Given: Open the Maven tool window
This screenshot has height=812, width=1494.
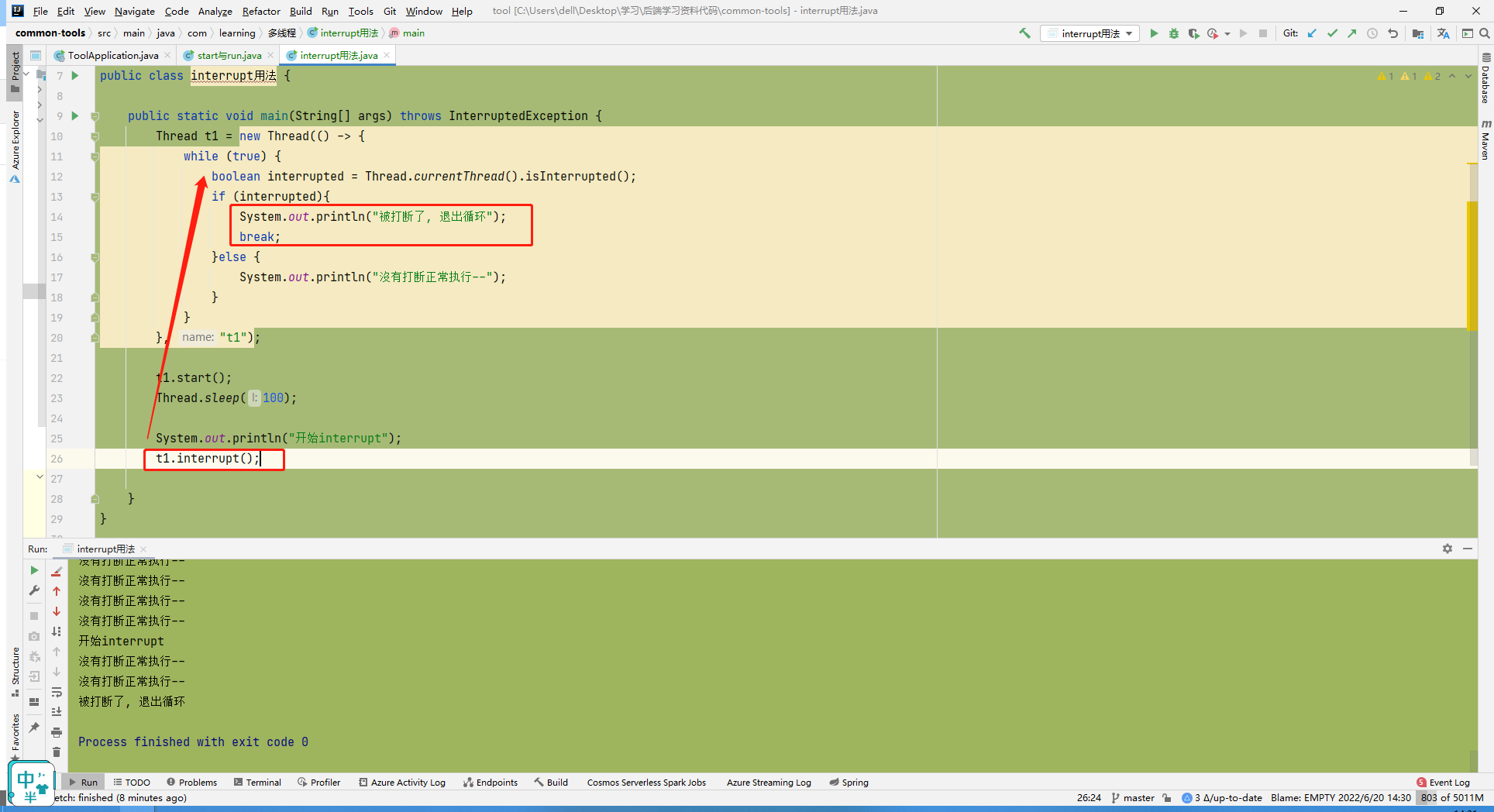Looking at the screenshot, I should (x=1485, y=139).
